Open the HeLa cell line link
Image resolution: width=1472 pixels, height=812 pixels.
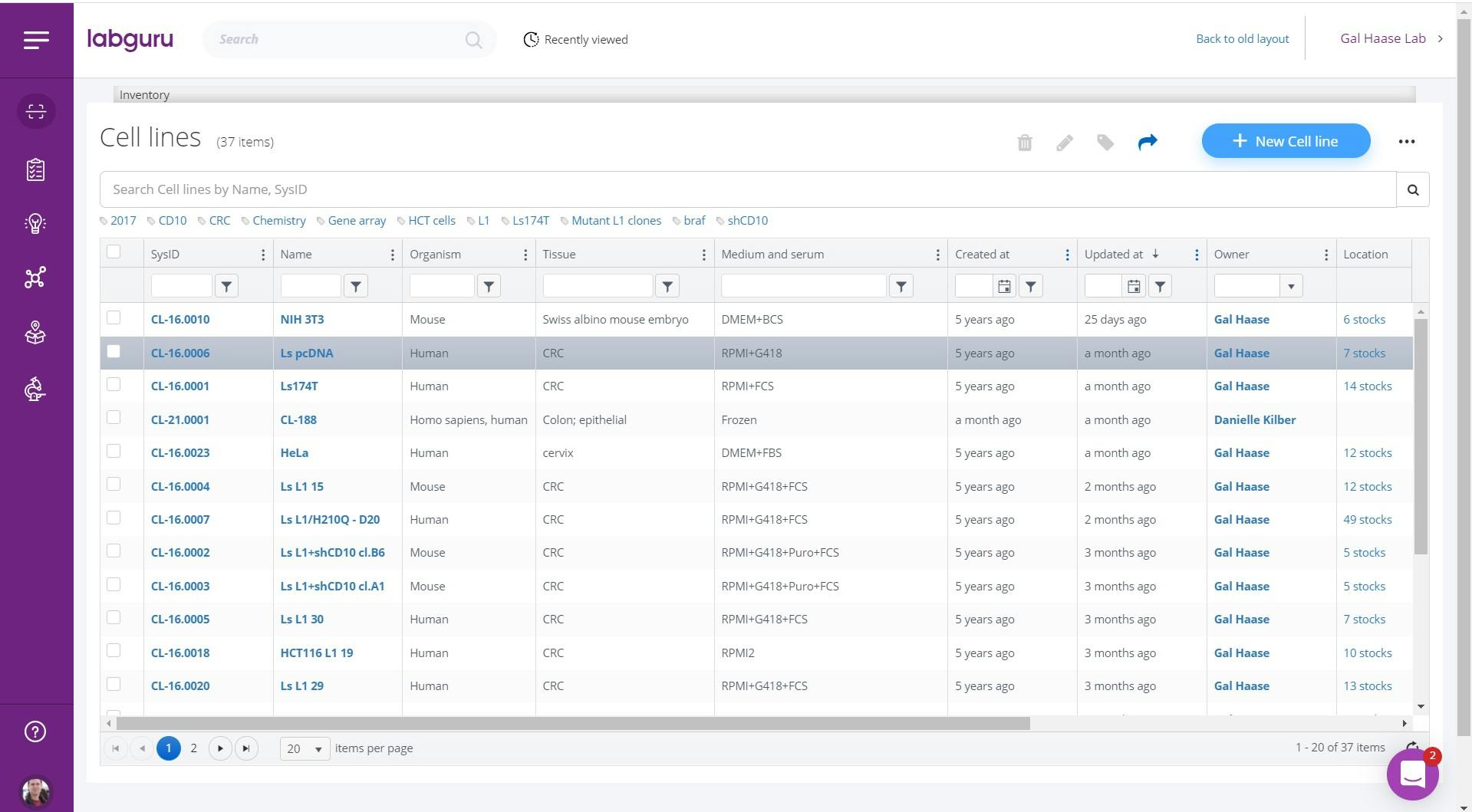295,452
